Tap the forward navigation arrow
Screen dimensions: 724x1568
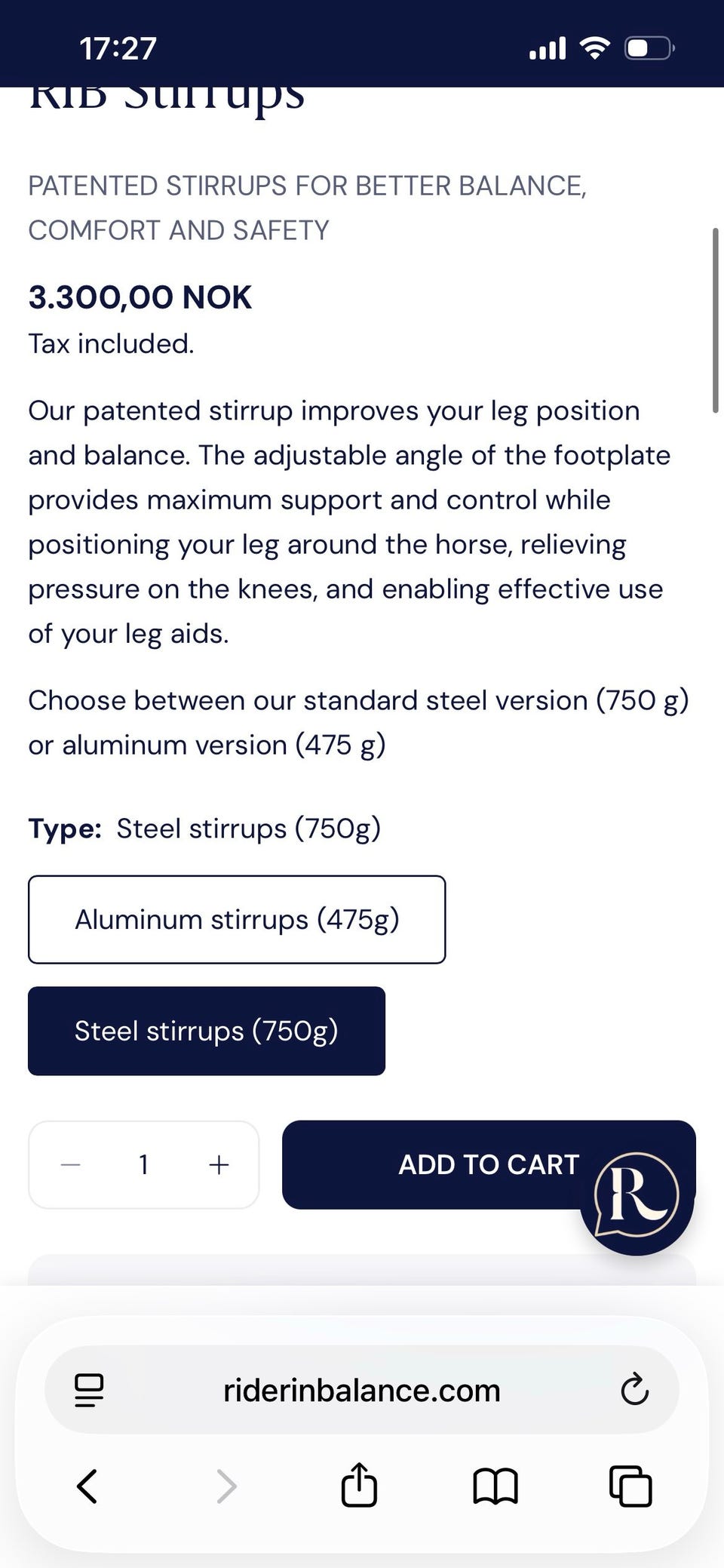point(226,1486)
